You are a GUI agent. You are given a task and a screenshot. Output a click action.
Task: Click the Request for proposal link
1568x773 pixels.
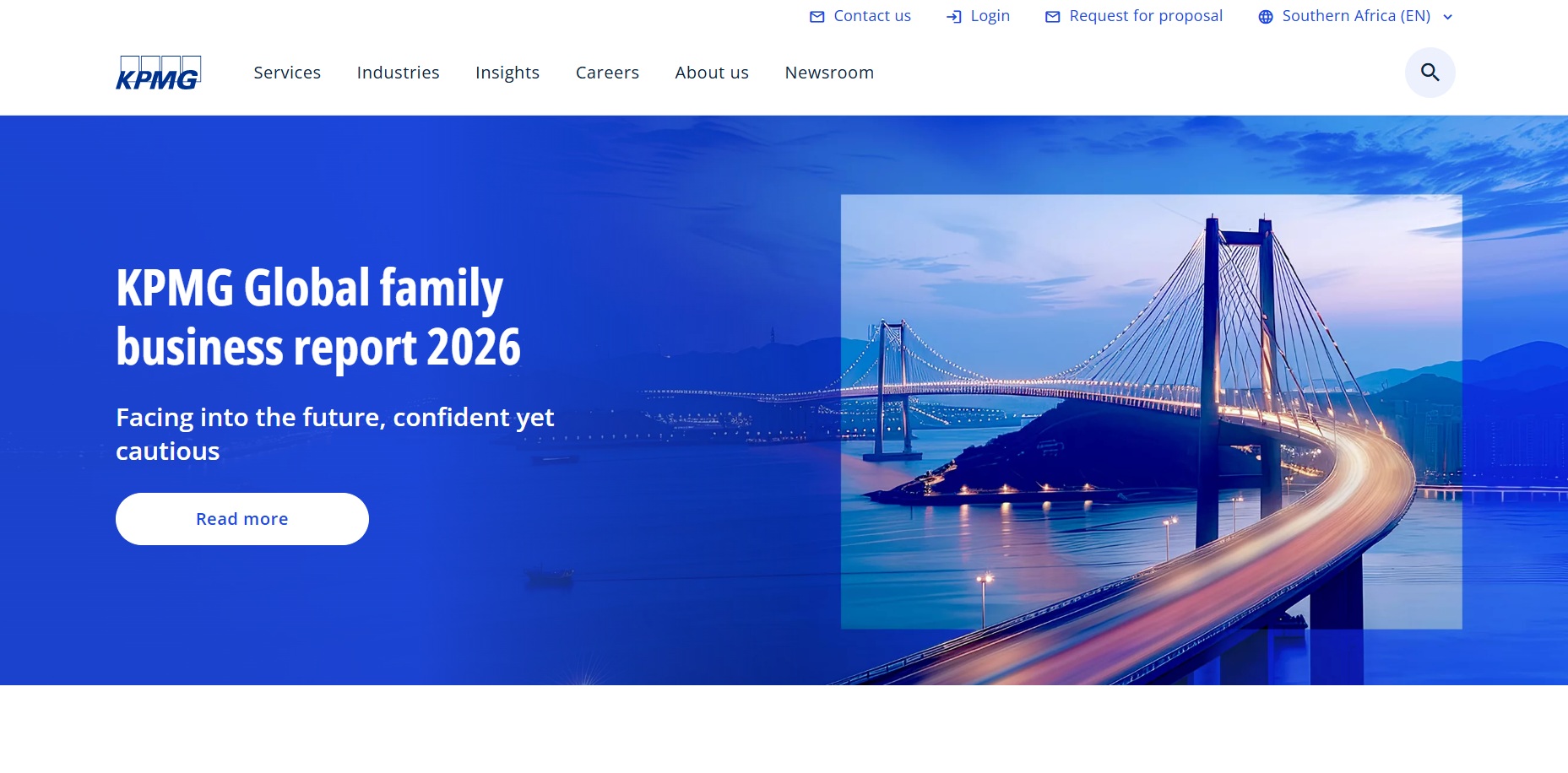point(1146,16)
